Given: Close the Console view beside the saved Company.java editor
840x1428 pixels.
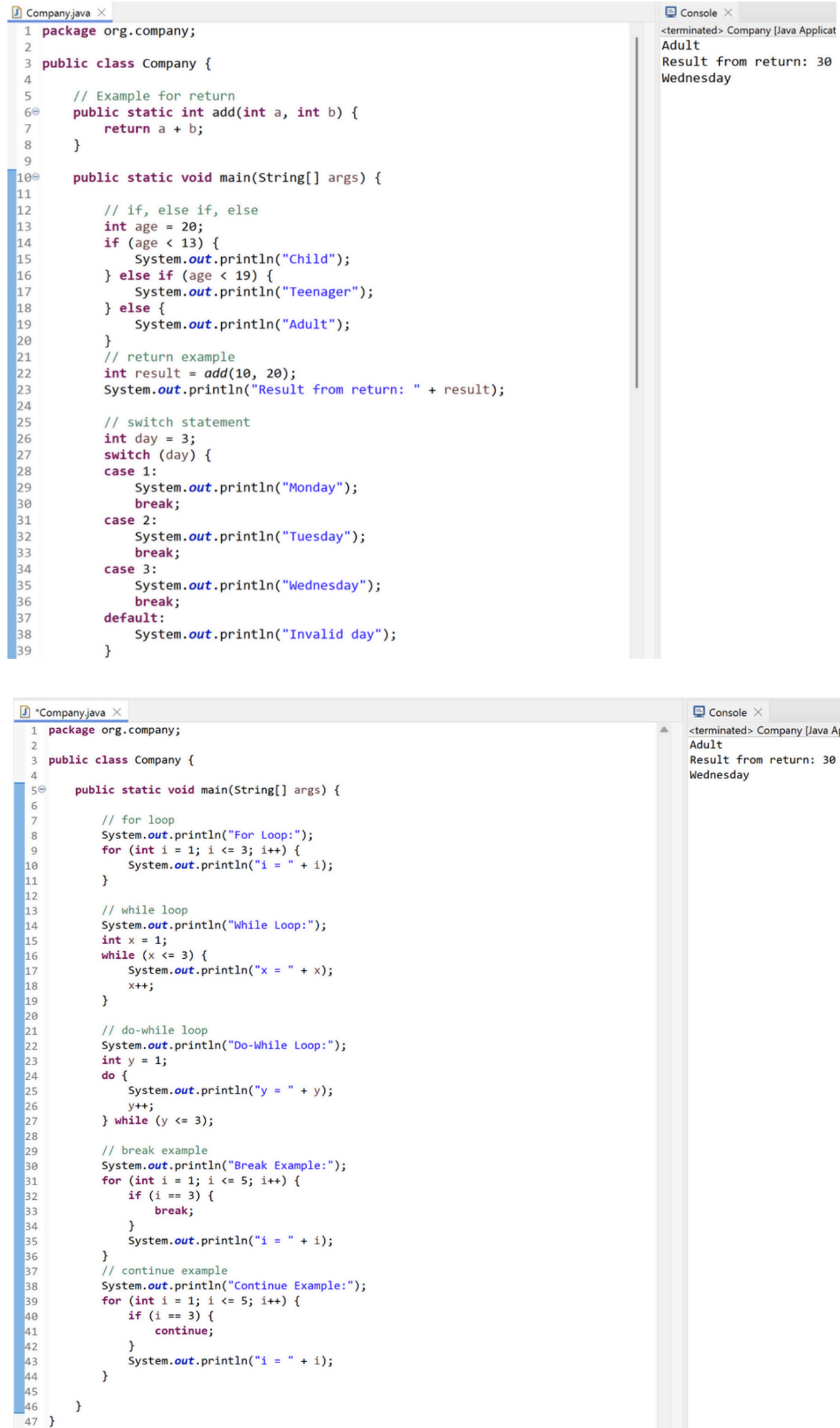Looking at the screenshot, I should pos(728,12).
